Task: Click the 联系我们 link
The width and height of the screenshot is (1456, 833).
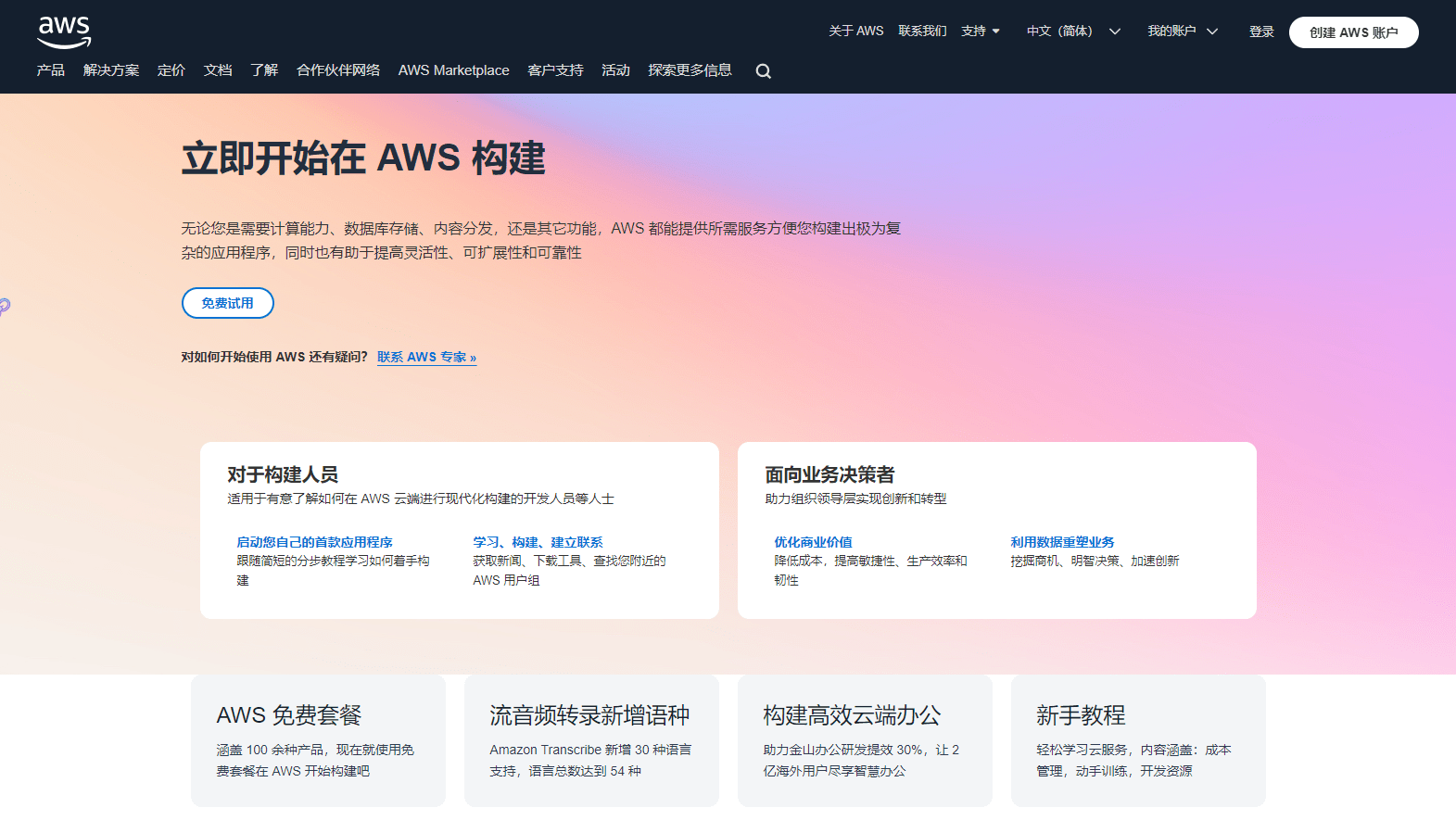Action: [922, 31]
